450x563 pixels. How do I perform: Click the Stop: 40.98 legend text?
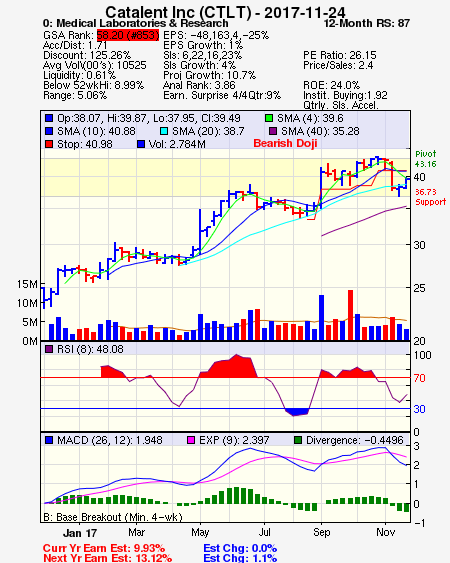pyautogui.click(x=84, y=144)
